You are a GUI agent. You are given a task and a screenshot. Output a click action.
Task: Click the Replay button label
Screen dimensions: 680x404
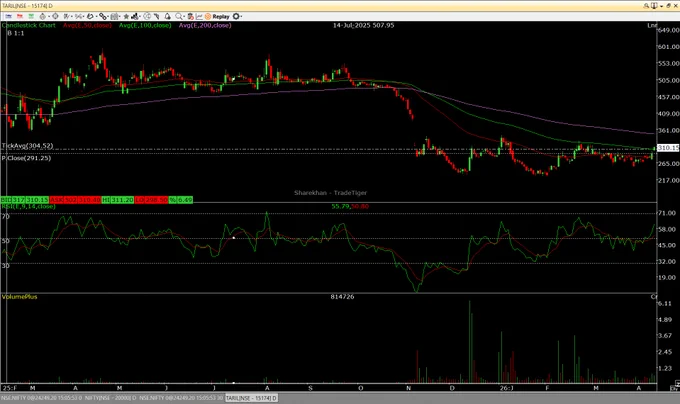click(x=221, y=16)
